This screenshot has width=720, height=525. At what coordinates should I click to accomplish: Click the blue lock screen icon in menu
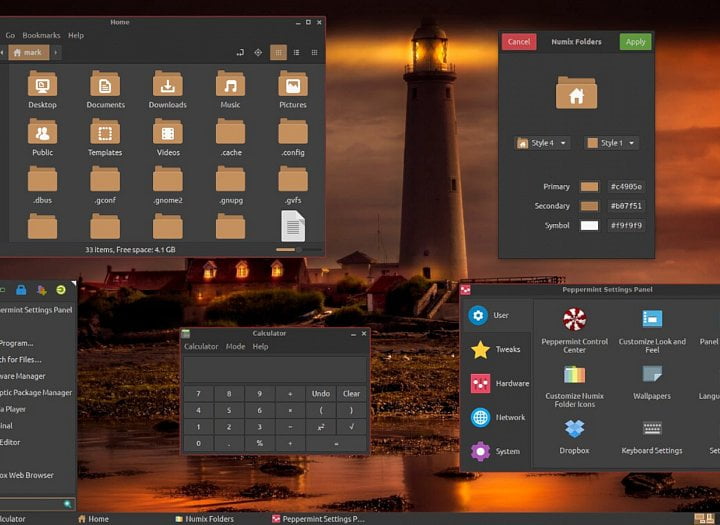pyautogui.click(x=21, y=290)
